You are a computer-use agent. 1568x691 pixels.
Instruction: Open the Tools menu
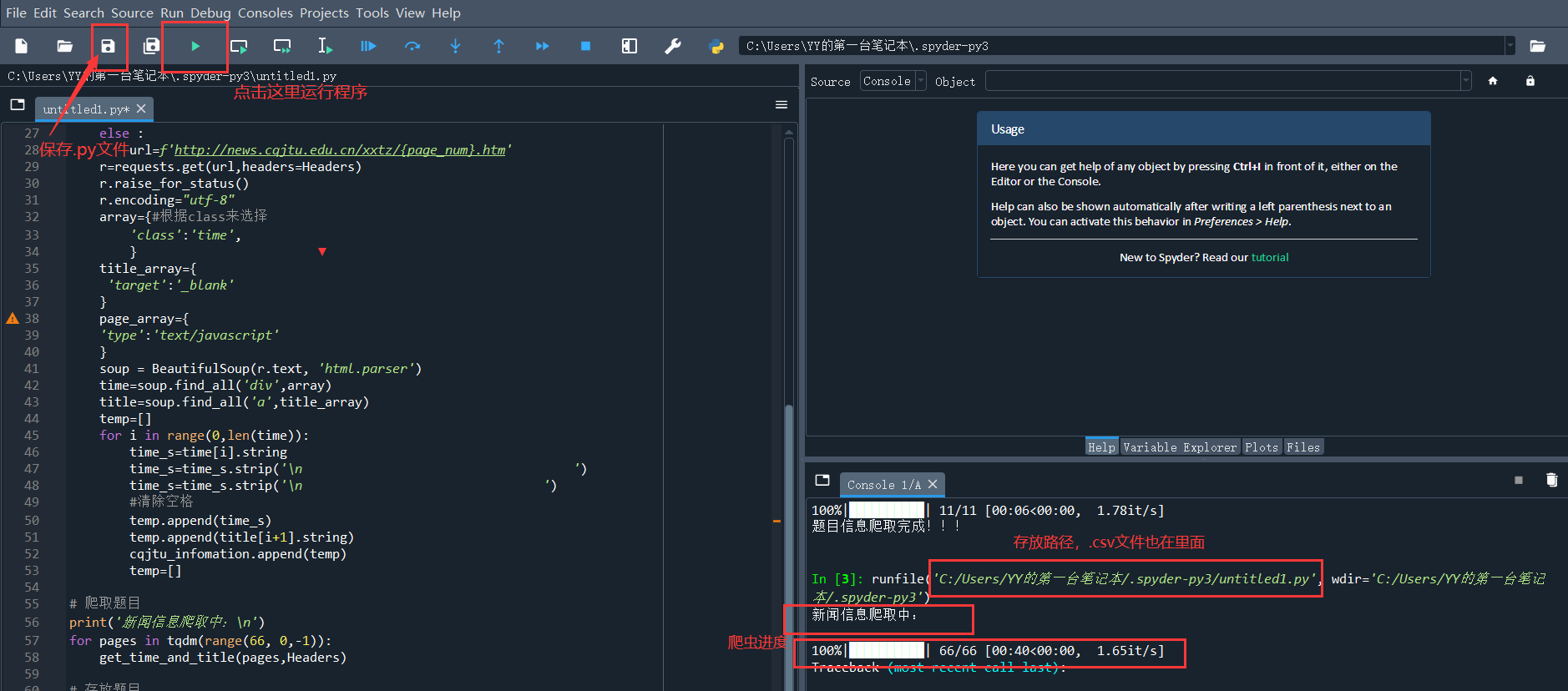pos(372,13)
